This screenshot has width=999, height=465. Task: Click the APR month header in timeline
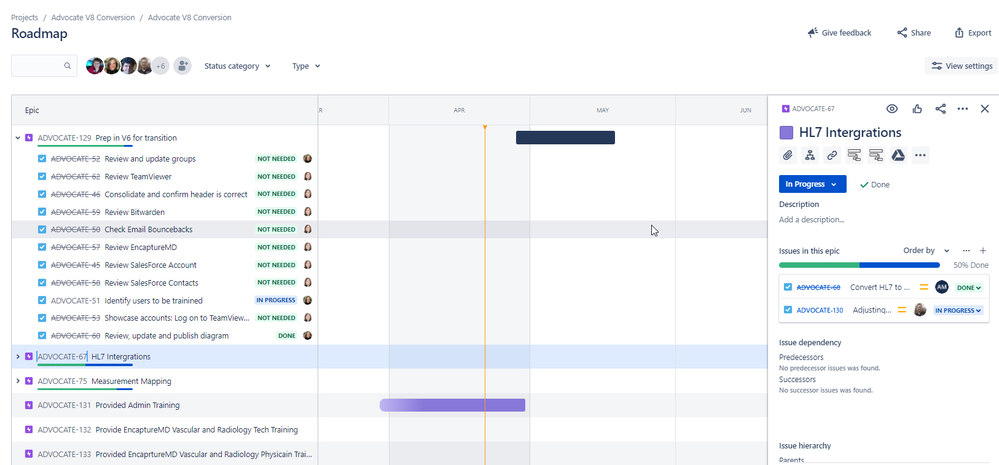coord(459,110)
